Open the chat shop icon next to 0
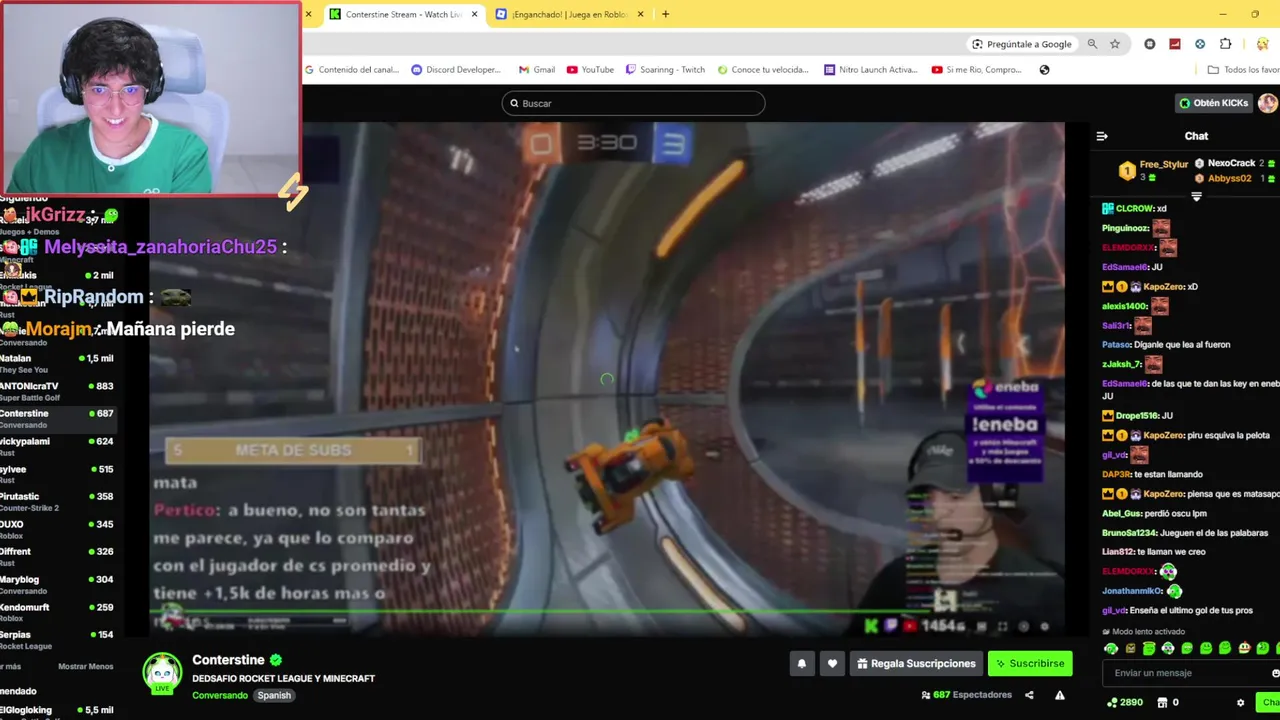Viewport: 1280px width, 720px height. point(1161,703)
